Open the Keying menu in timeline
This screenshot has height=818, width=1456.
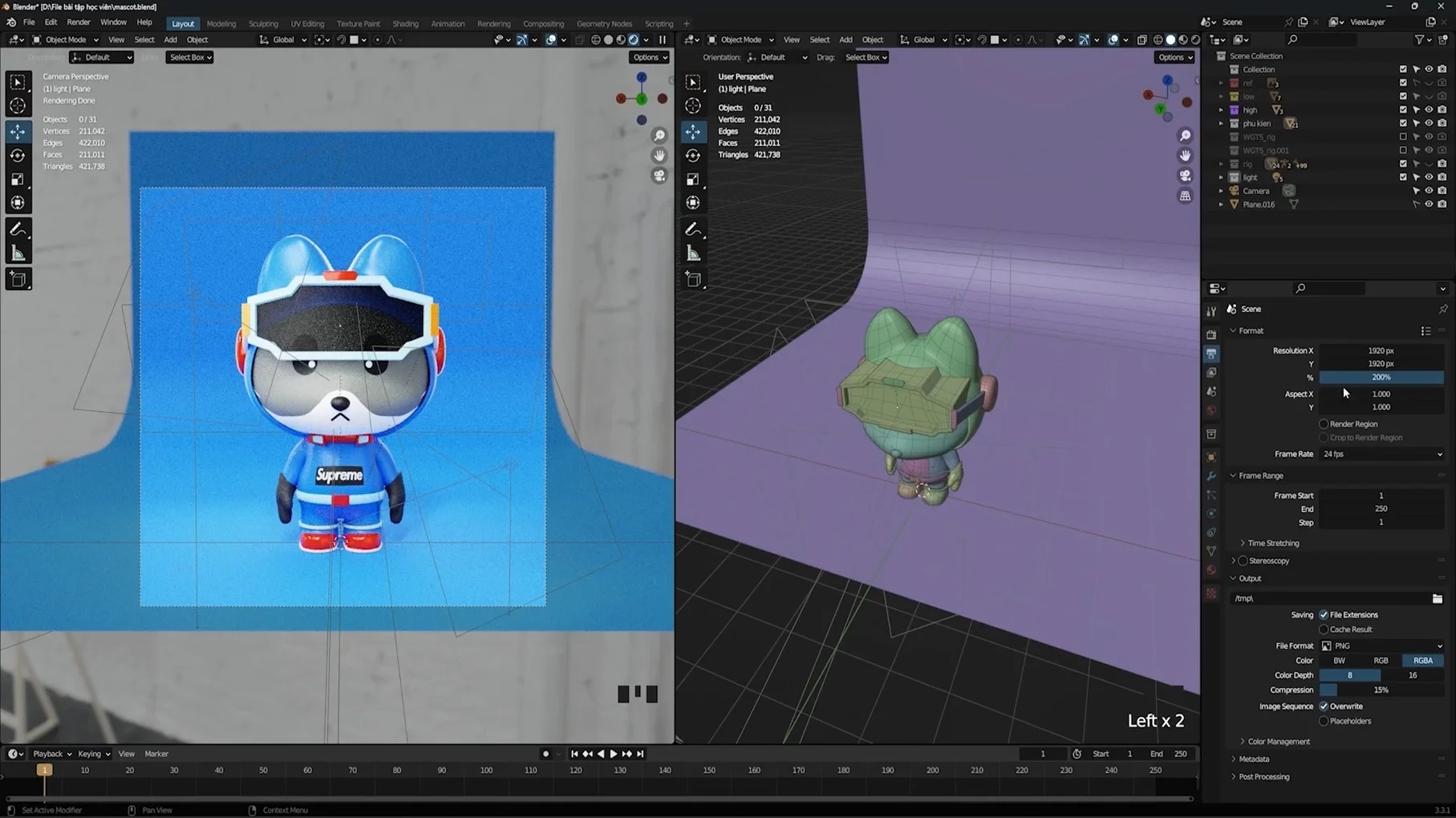click(94, 754)
